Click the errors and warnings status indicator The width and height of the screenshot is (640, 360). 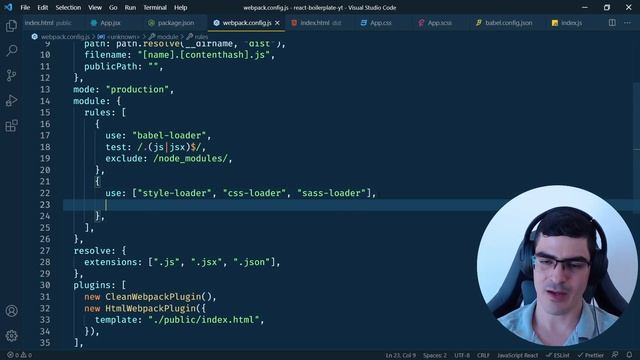tap(20, 355)
